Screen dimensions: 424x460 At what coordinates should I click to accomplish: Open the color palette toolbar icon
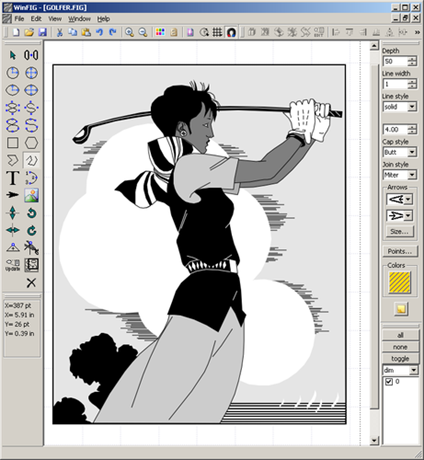coord(160,32)
